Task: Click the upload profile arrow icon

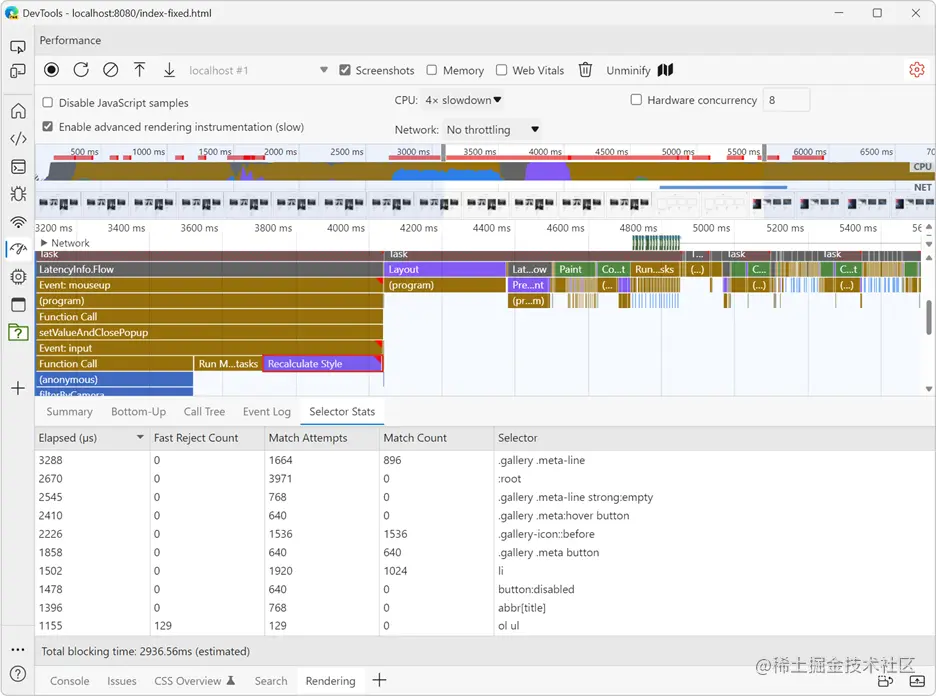Action: pos(140,70)
